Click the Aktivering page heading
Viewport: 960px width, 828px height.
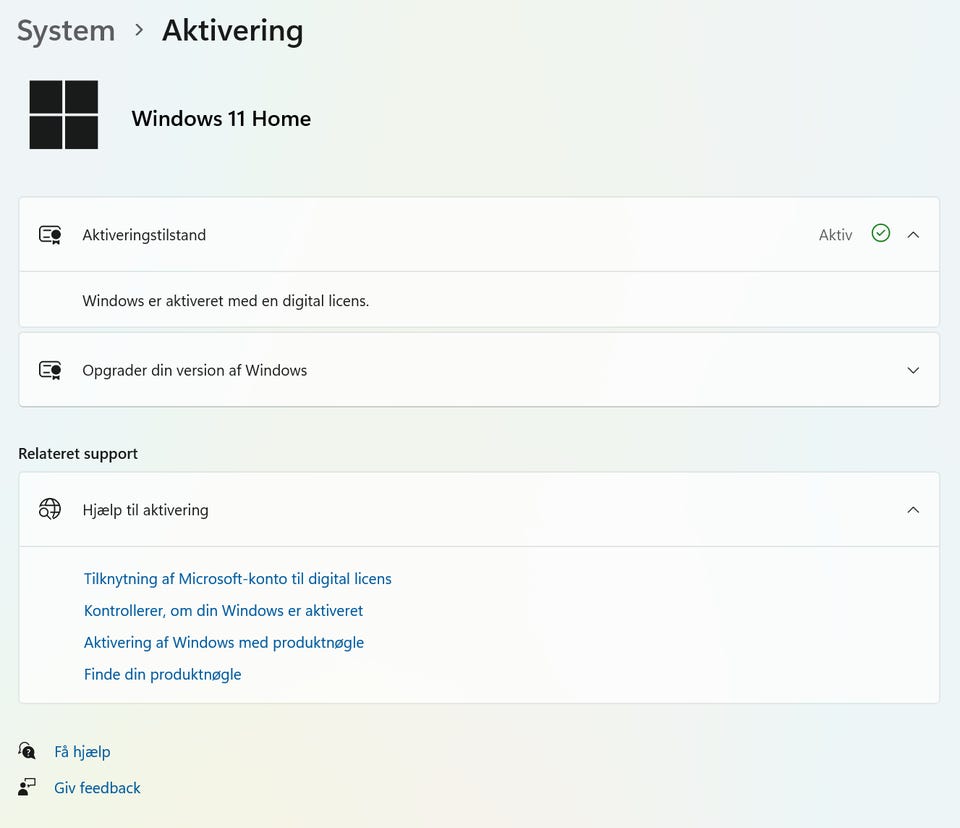pyautogui.click(x=233, y=31)
